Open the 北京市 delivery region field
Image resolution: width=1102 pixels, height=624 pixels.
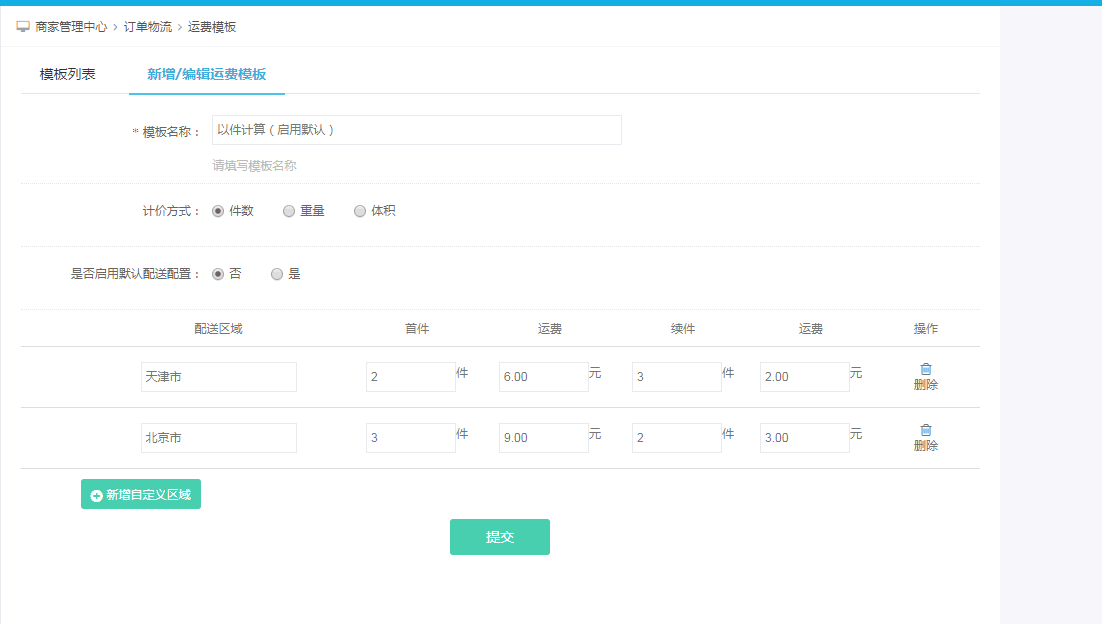tap(219, 438)
